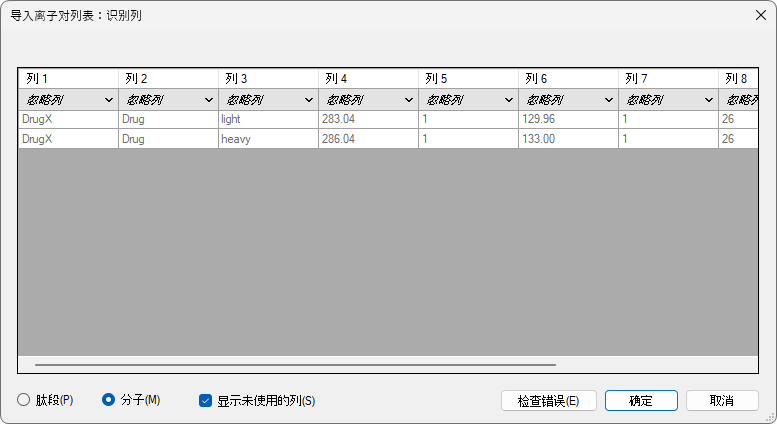Close the import transition list dialog
The height and width of the screenshot is (424, 777).
(758, 15)
